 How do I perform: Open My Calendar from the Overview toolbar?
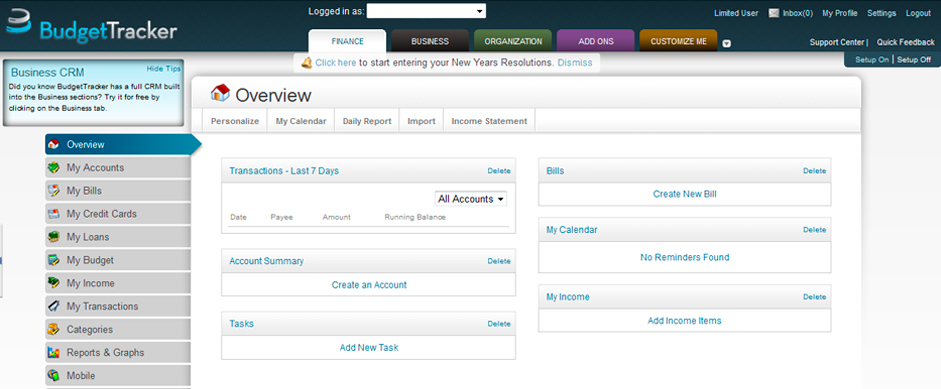click(x=301, y=121)
